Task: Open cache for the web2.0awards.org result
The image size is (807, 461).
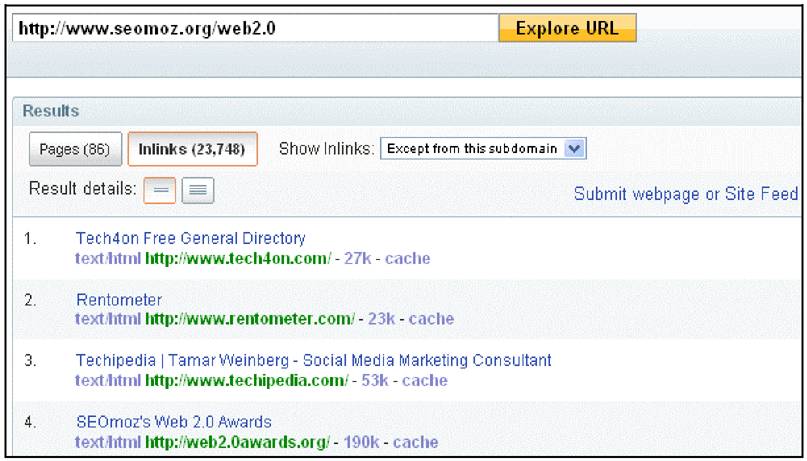Action: pos(415,442)
